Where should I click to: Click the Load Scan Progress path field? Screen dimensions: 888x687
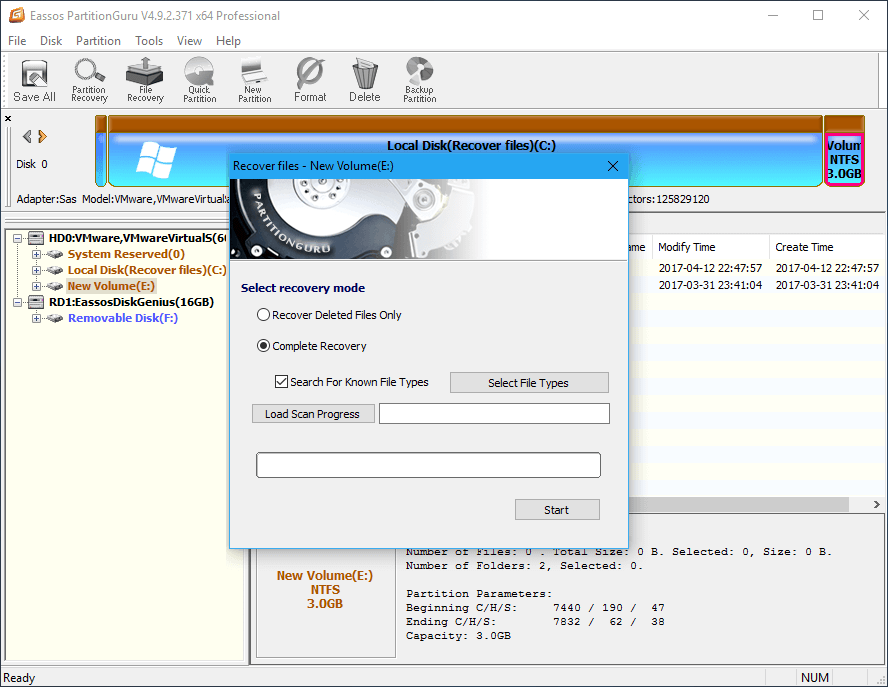coord(494,414)
